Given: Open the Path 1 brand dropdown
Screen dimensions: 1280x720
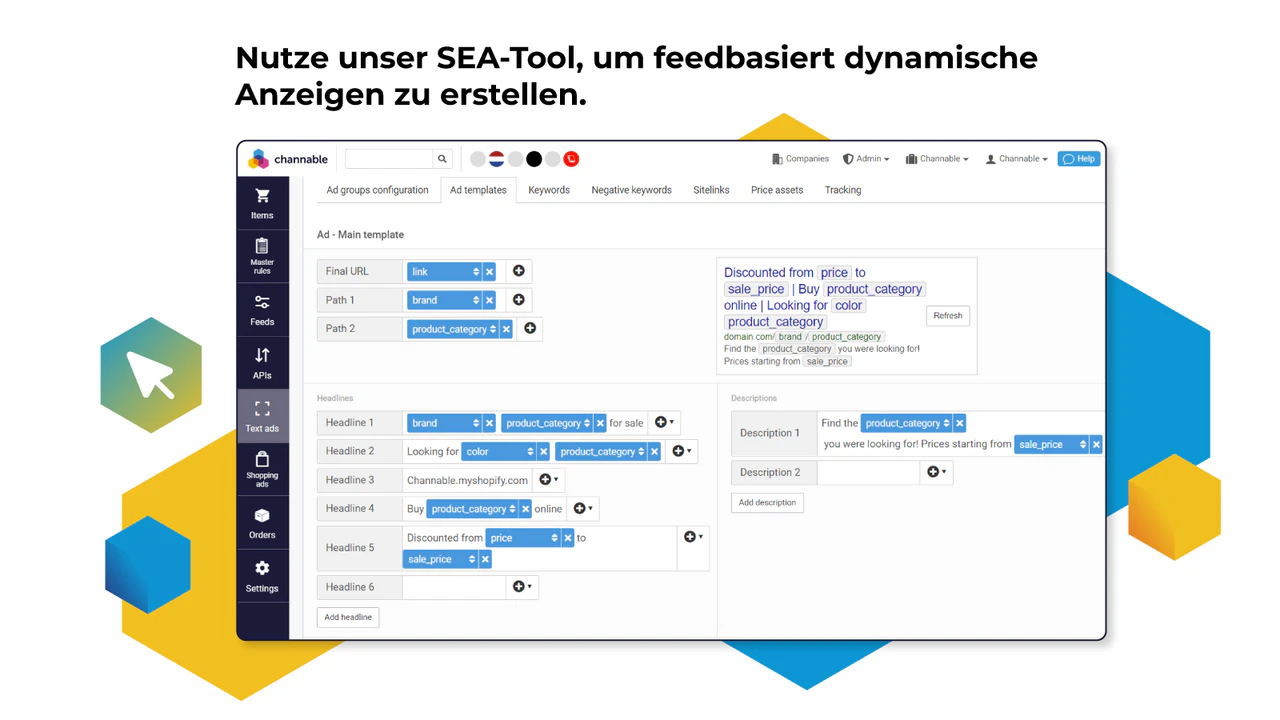Looking at the screenshot, I should [445, 300].
